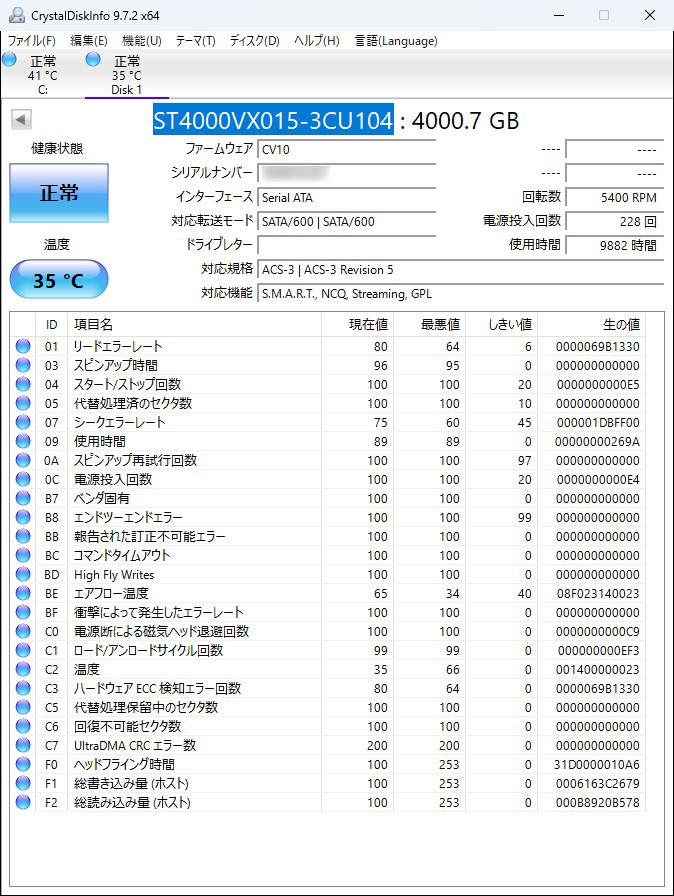Open the ファイル(F) menu

point(31,41)
